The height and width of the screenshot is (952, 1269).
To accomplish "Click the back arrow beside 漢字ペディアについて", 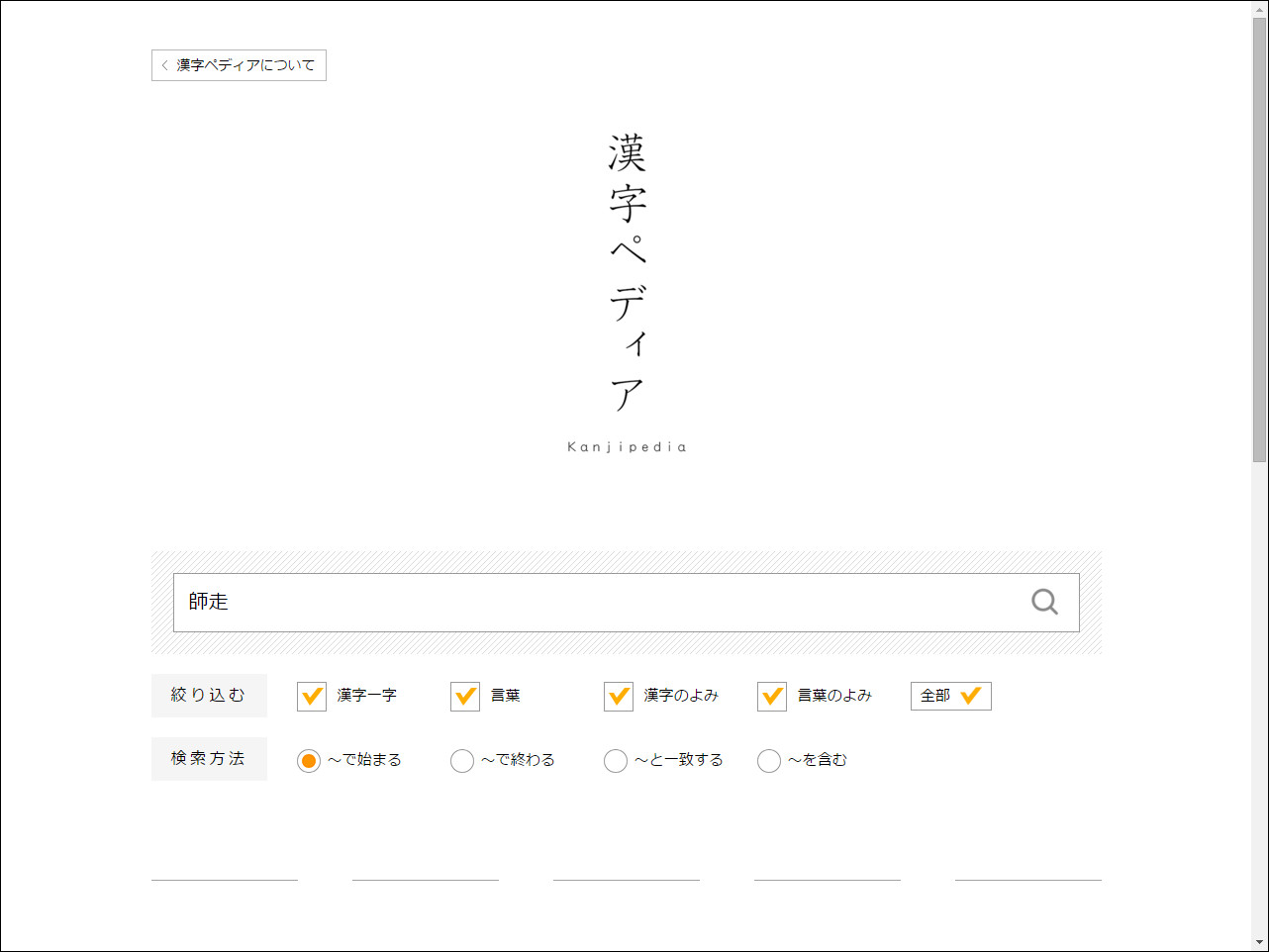I will pos(163,65).
